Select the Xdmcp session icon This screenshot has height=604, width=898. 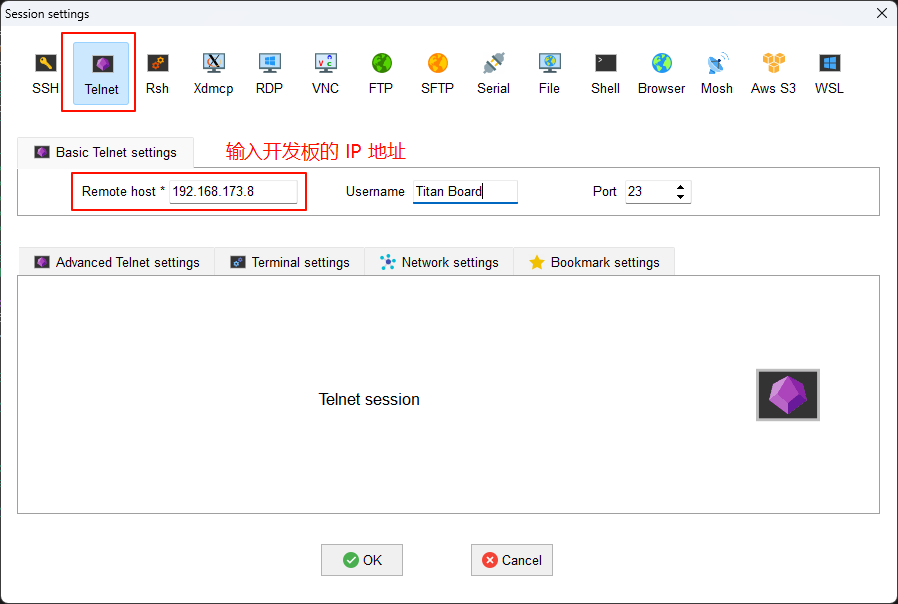[213, 73]
